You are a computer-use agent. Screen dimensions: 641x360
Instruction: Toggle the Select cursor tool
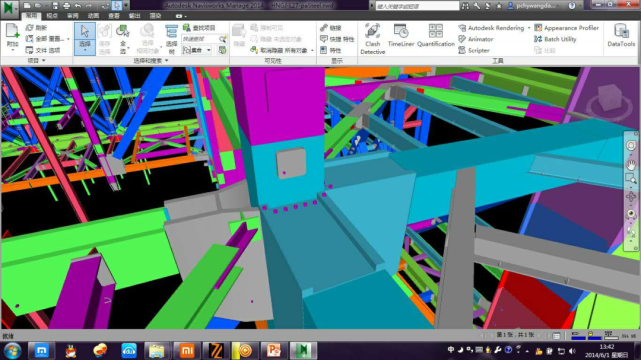click(85, 39)
